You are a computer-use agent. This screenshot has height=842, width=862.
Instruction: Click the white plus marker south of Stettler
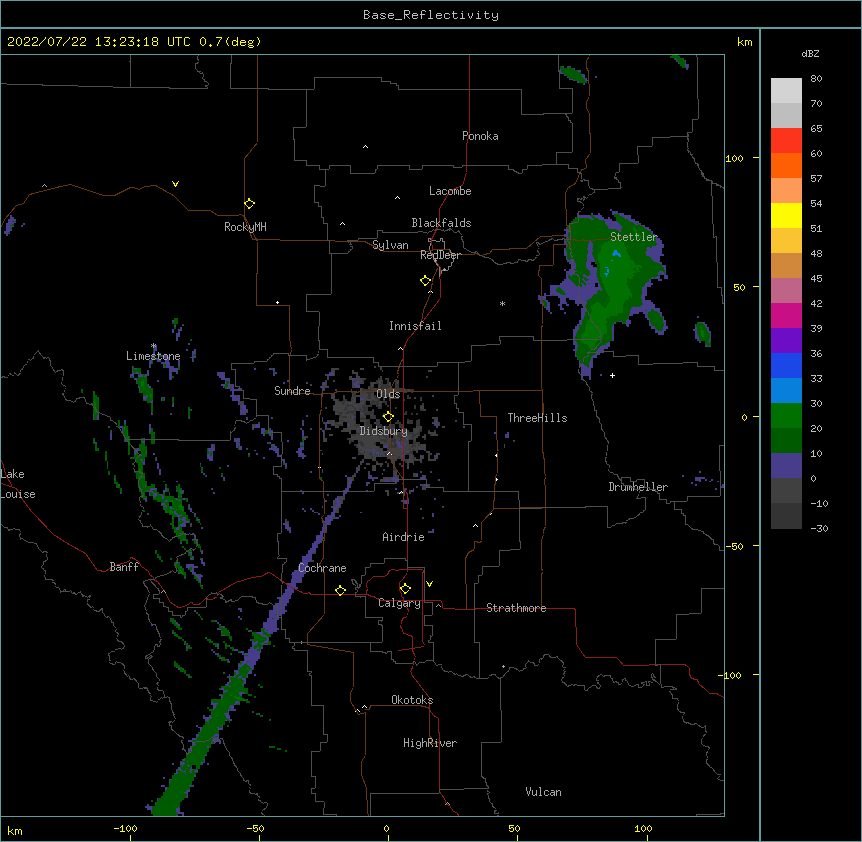tap(612, 375)
